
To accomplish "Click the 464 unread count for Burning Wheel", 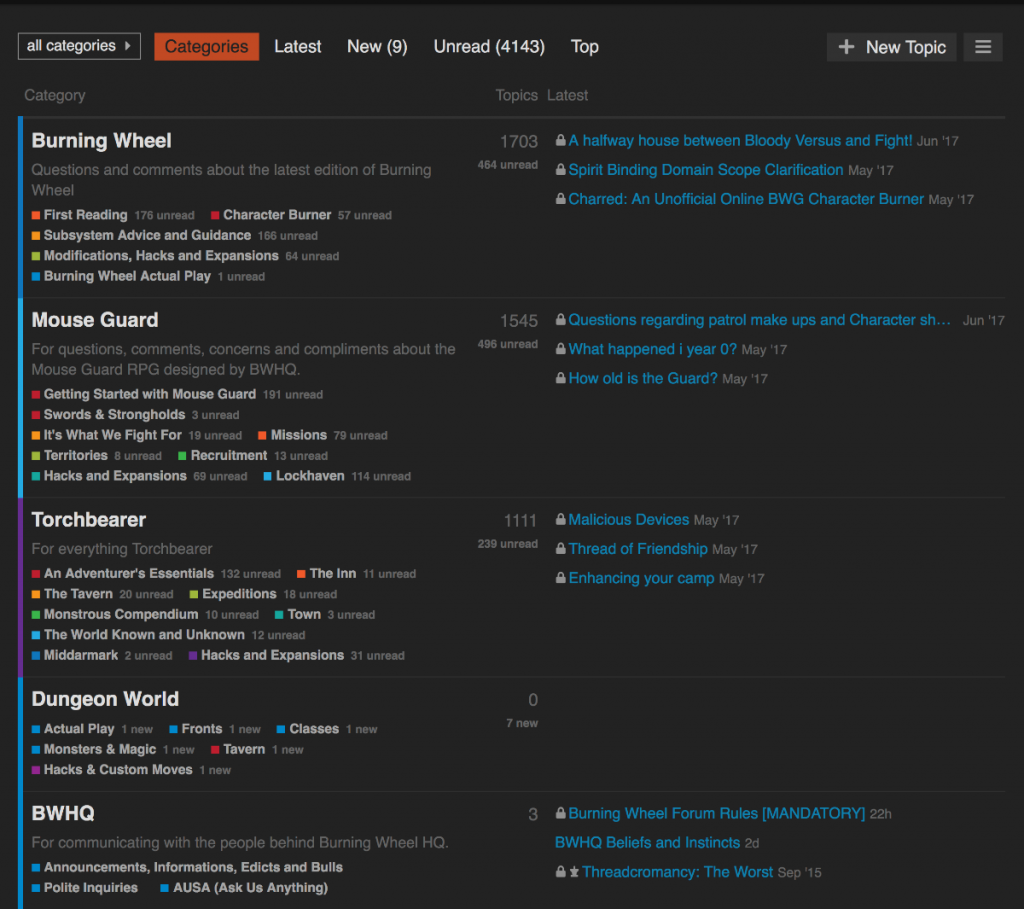I will tap(507, 165).
